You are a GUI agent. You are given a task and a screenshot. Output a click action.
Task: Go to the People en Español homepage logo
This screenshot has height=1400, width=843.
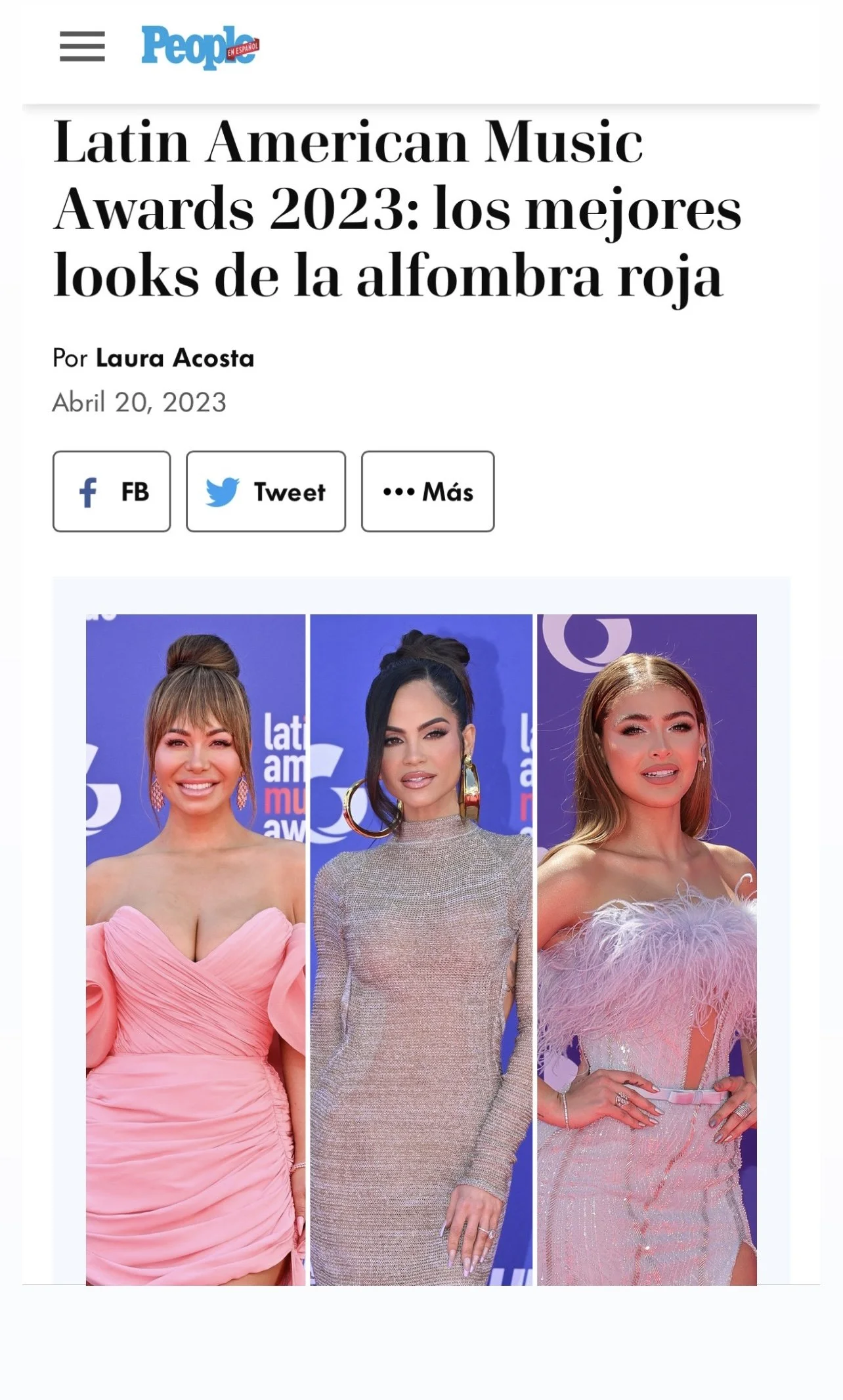200,47
